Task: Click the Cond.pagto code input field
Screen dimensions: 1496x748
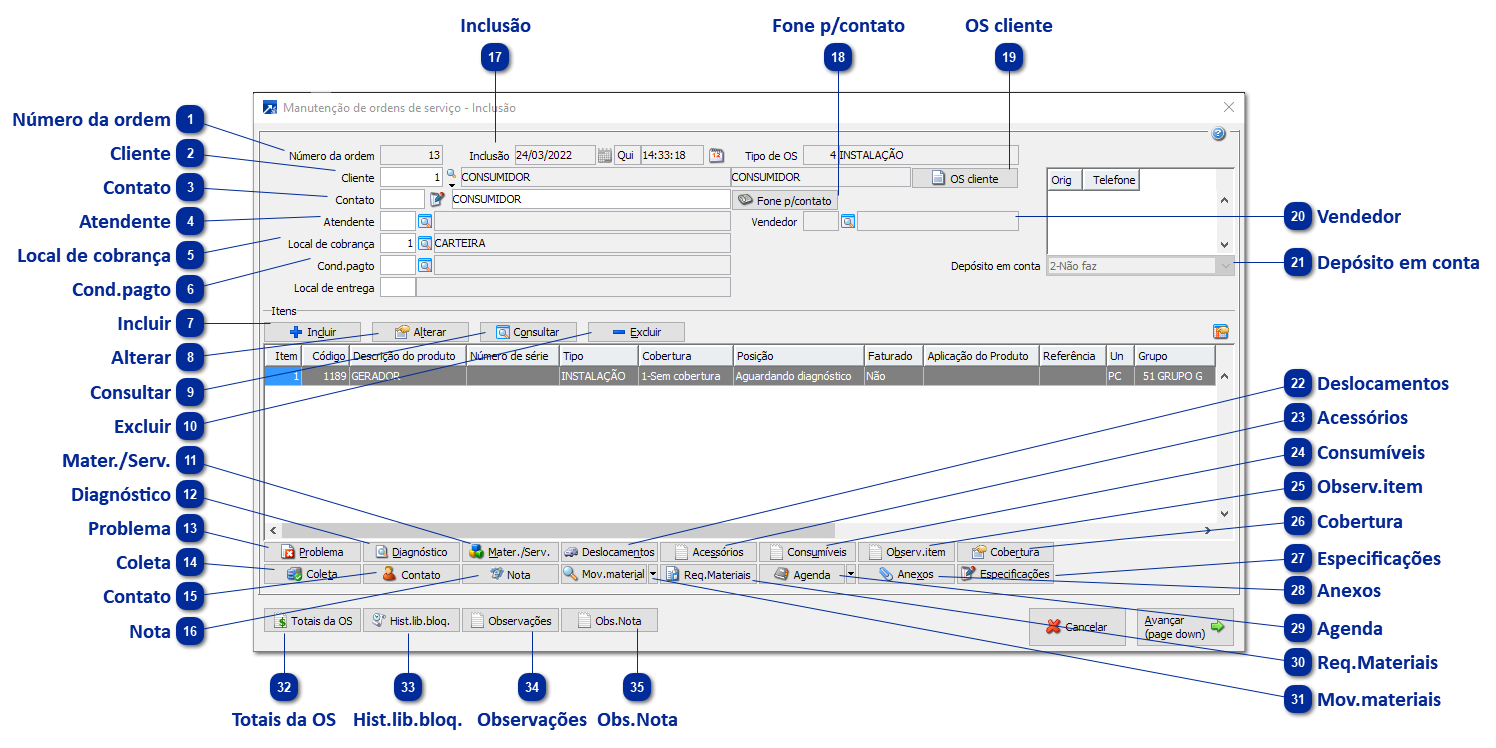Action: click(398, 265)
